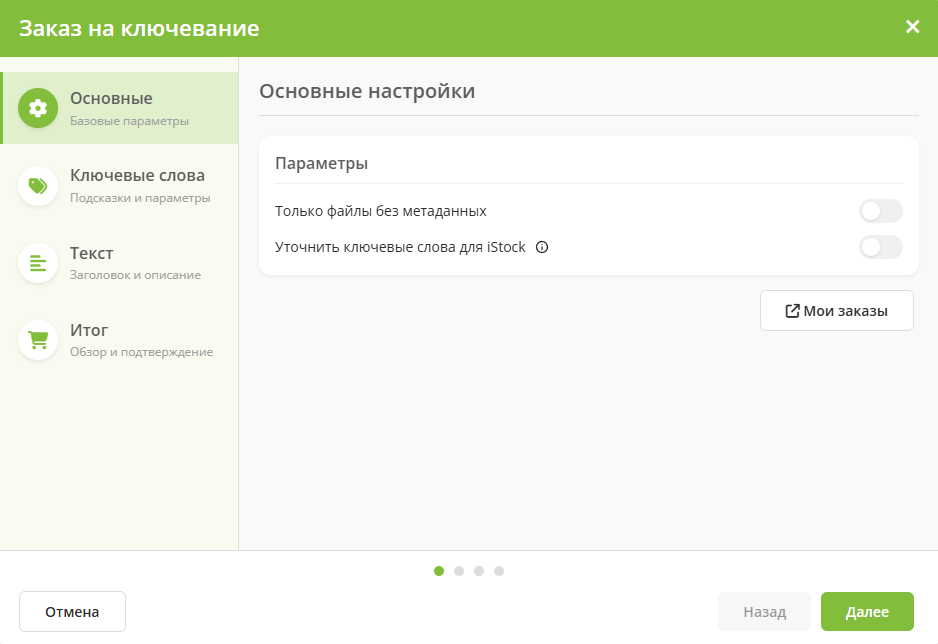Open Мои заказы button
Viewport: 938px width, 644px height.
coord(836,311)
